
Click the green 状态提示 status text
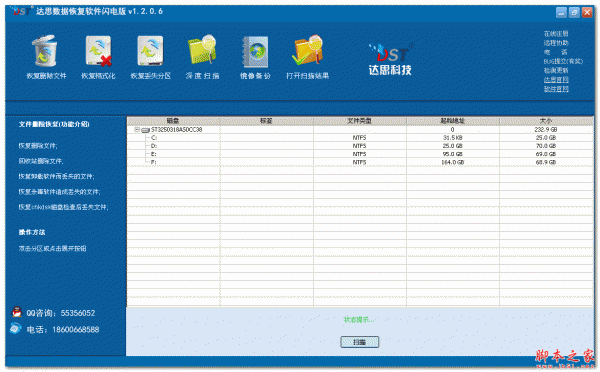click(359, 320)
